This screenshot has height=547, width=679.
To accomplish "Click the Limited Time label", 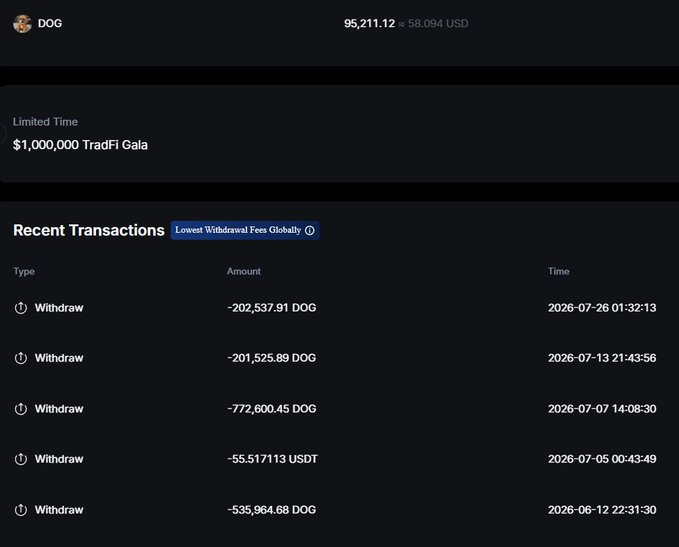I will coord(45,122).
